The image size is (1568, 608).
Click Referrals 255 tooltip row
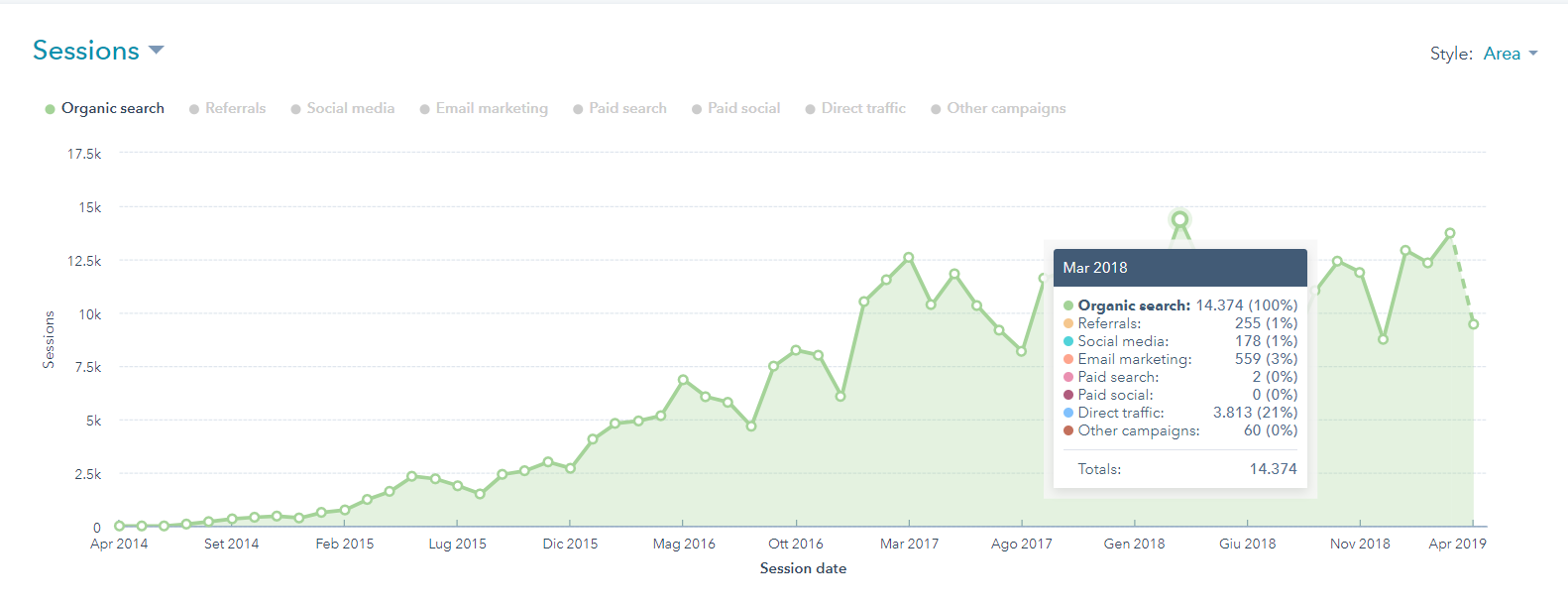[1179, 323]
